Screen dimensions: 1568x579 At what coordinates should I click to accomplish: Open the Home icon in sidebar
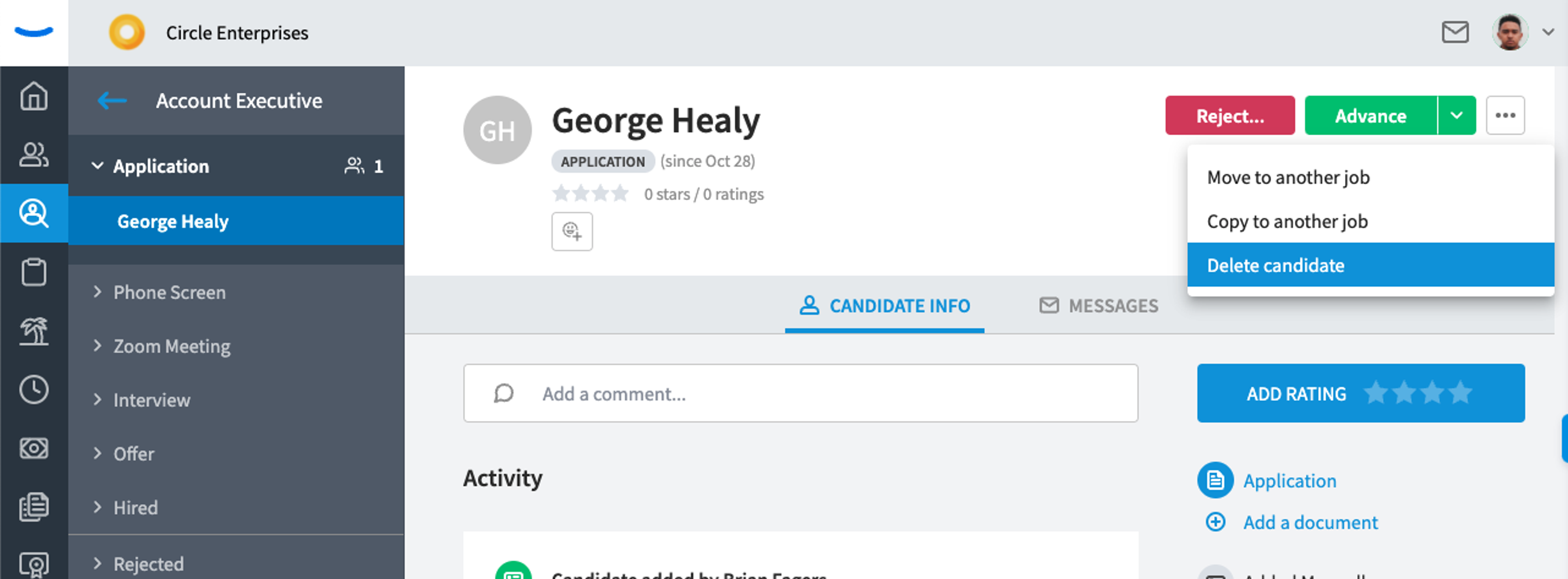tap(34, 96)
